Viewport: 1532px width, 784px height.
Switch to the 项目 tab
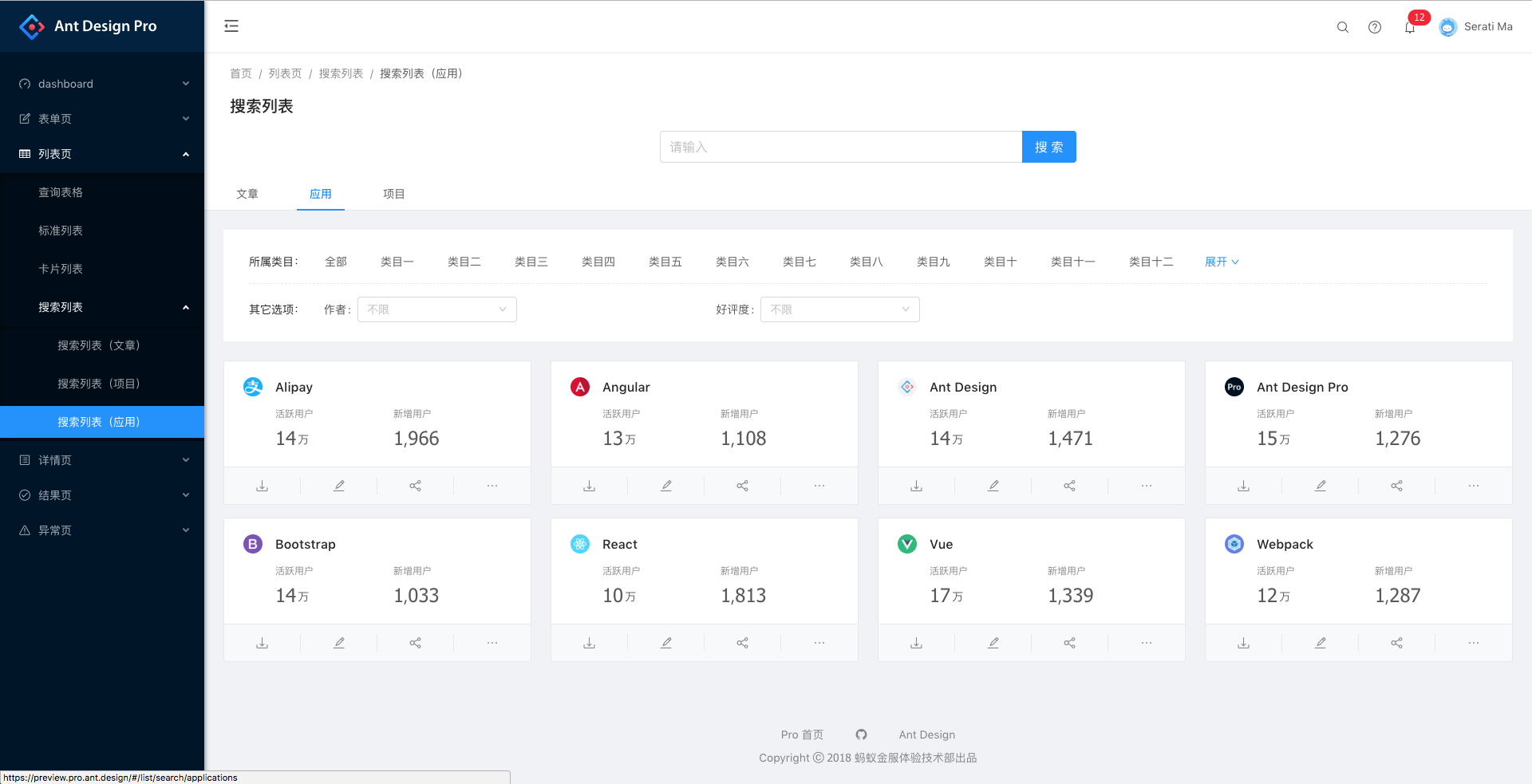[394, 194]
